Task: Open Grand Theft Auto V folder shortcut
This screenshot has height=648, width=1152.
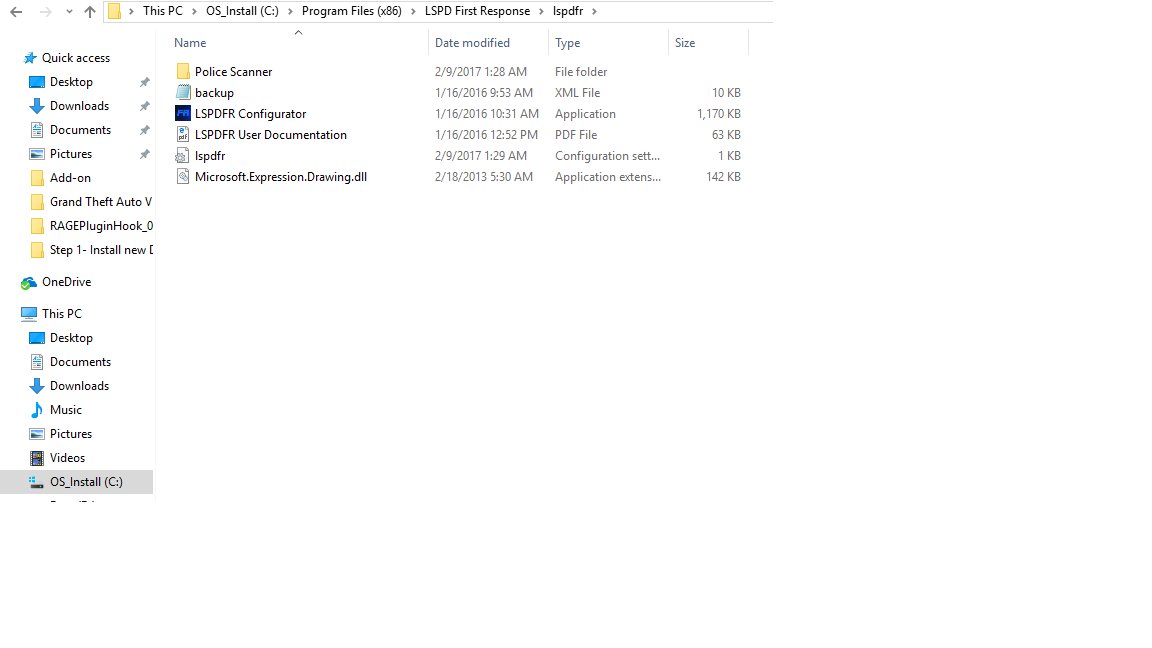Action: (101, 202)
